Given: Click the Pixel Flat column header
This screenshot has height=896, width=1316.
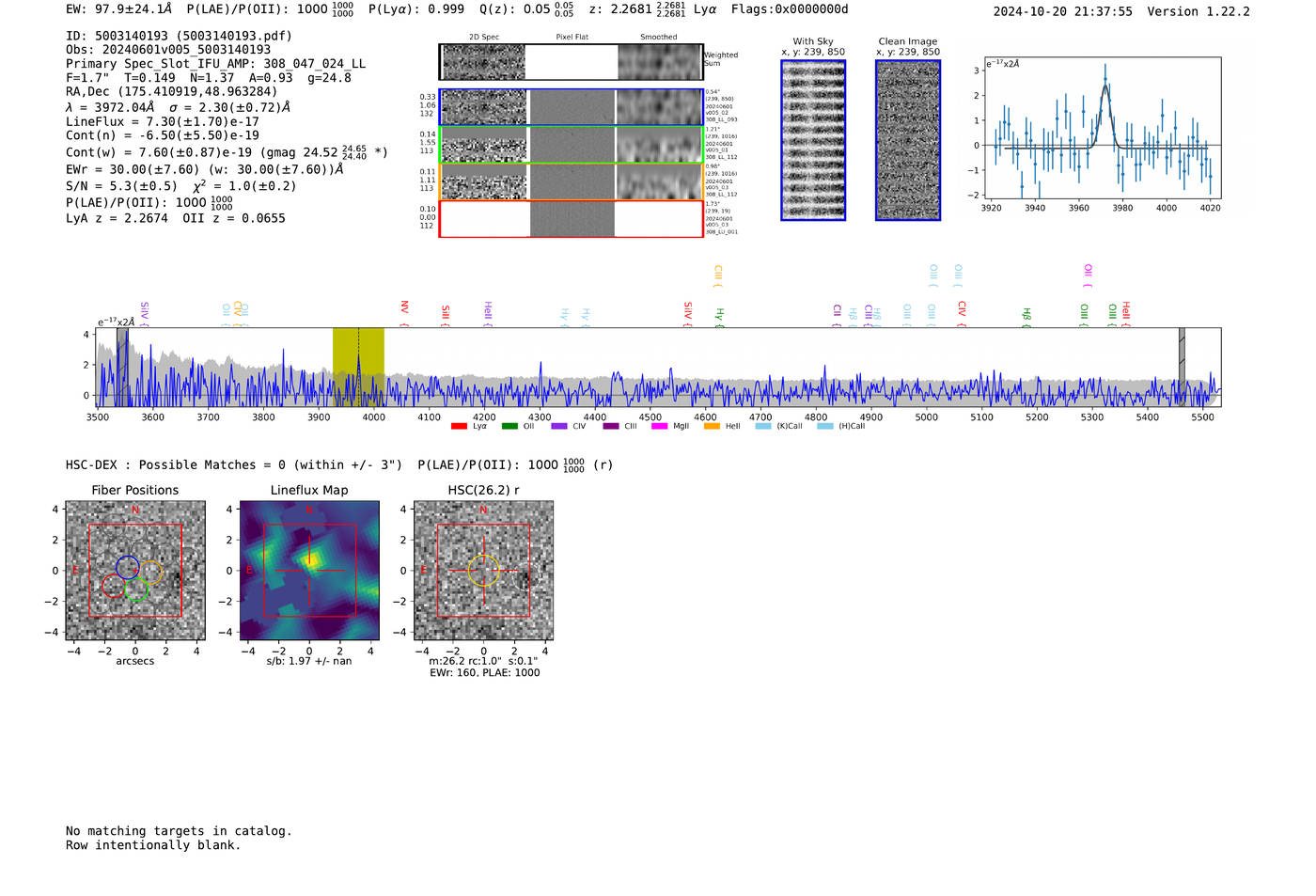Looking at the screenshot, I should (572, 38).
